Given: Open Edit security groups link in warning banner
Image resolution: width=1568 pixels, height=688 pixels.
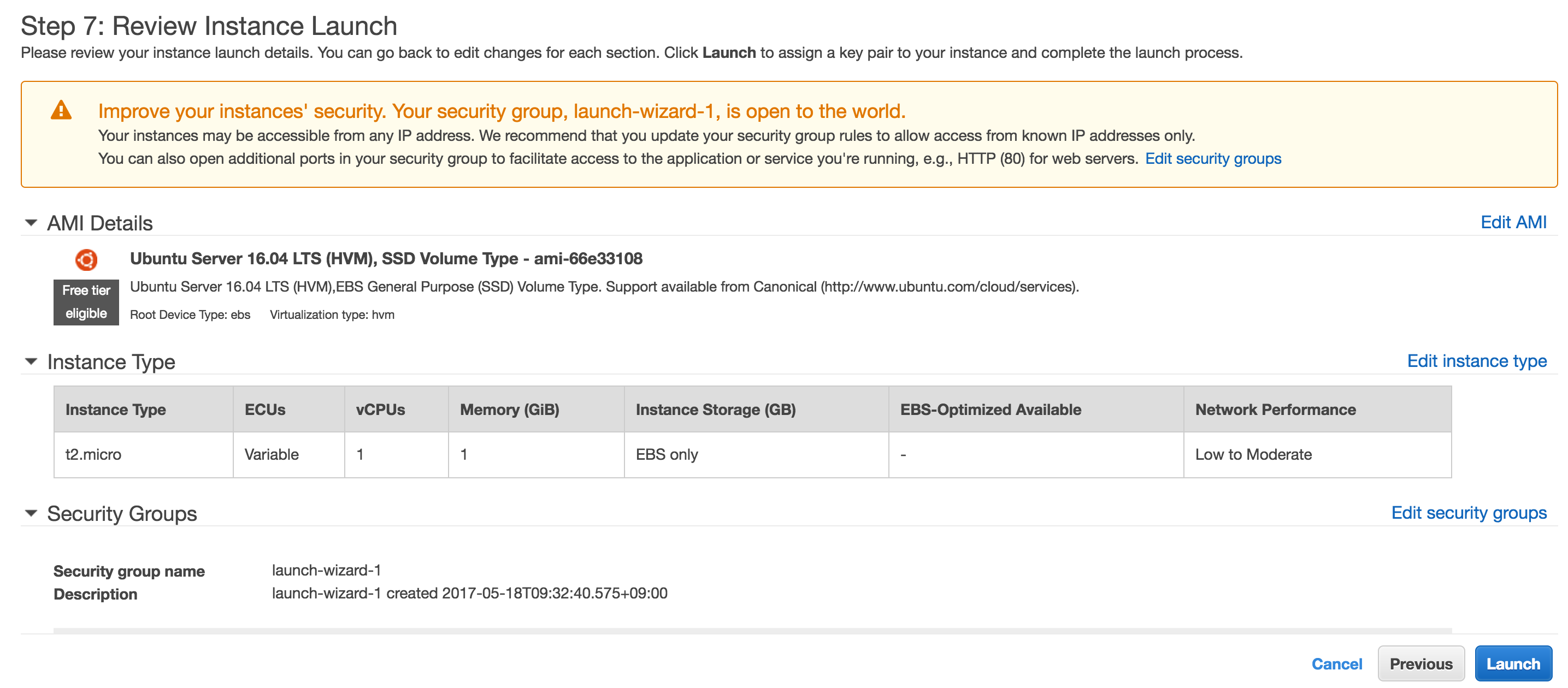Looking at the screenshot, I should point(1213,158).
